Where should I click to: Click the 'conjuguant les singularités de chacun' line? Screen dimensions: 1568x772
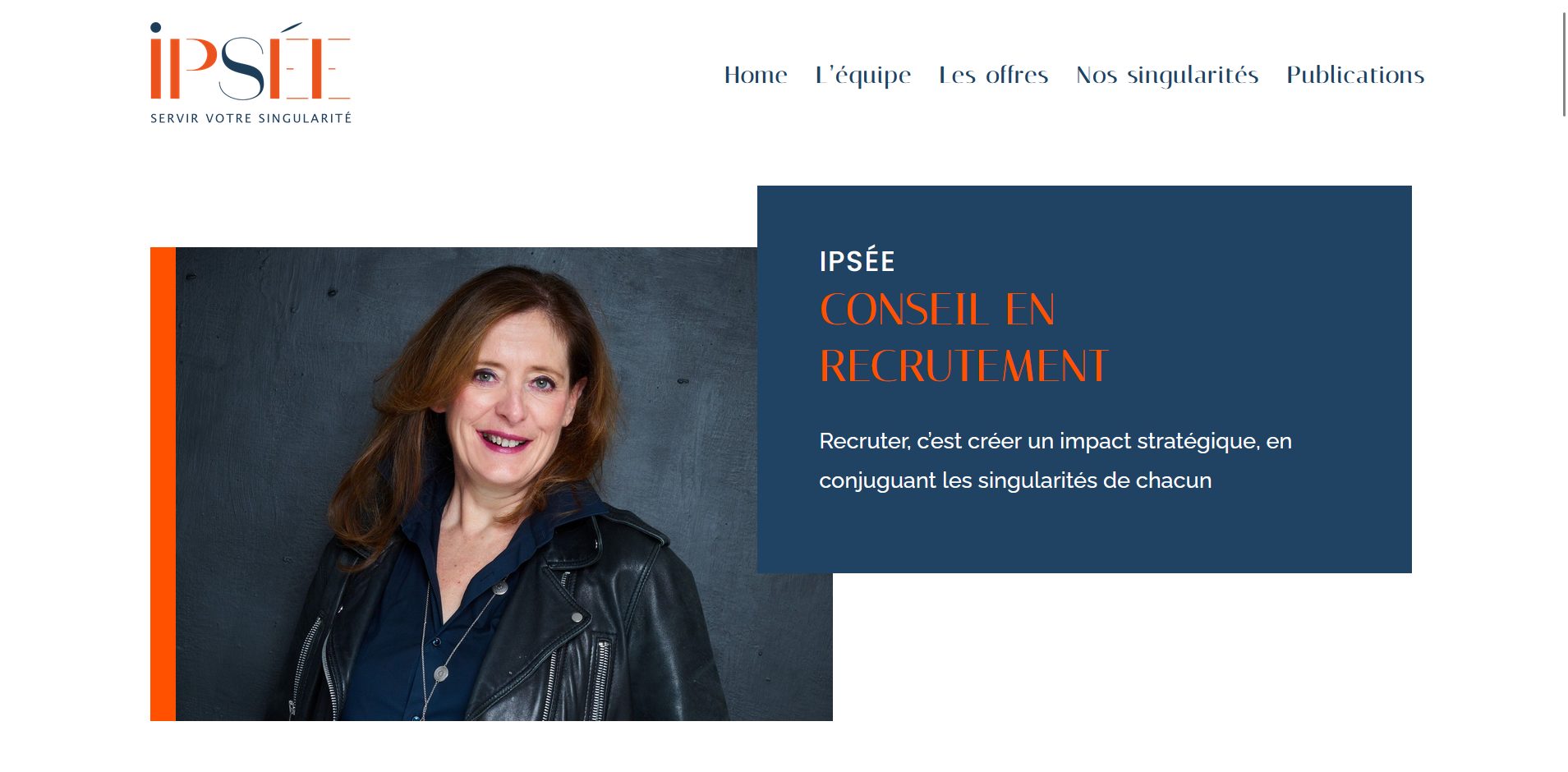point(1015,480)
